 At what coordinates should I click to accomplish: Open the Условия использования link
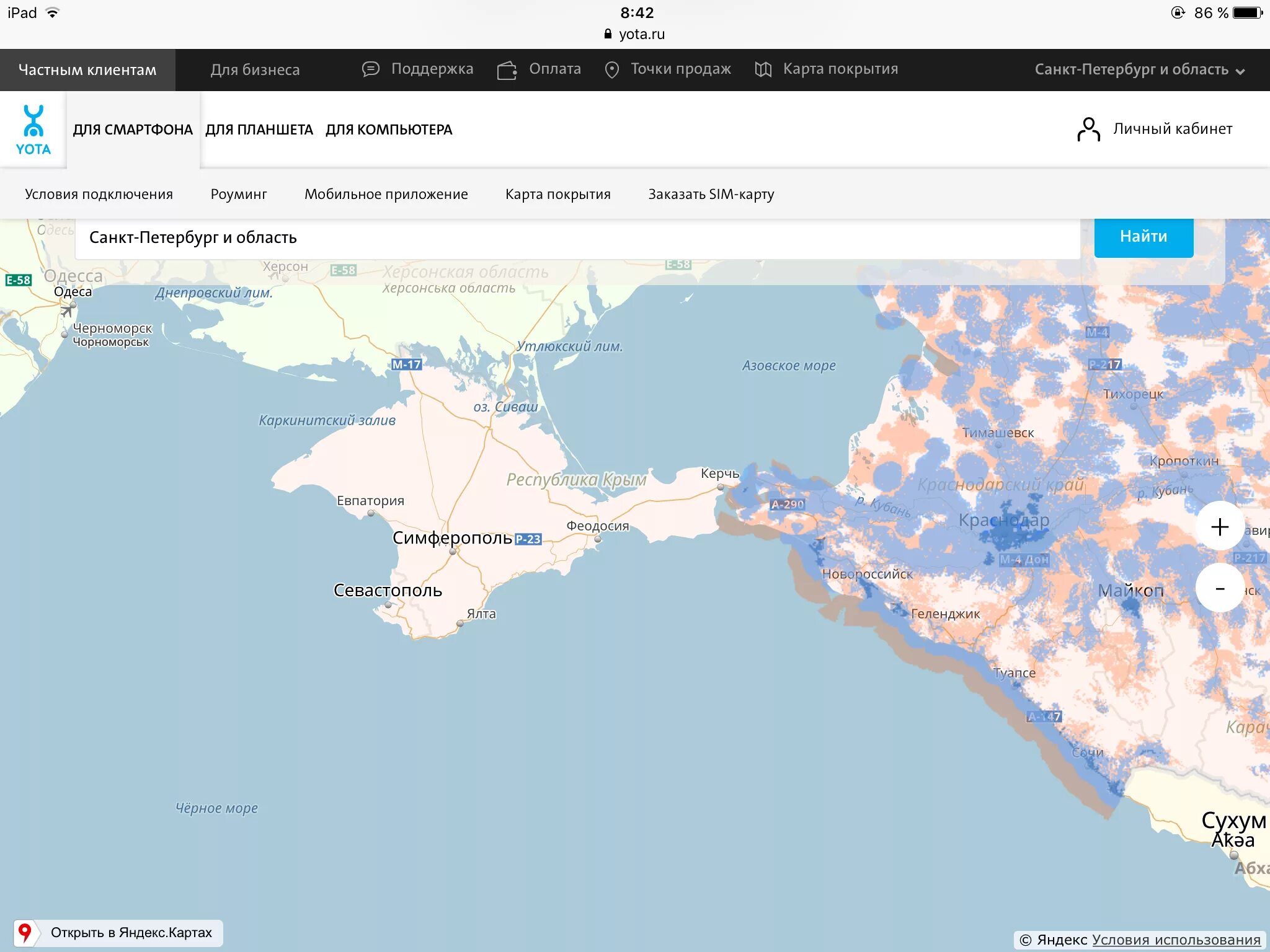pyautogui.click(x=1176, y=940)
